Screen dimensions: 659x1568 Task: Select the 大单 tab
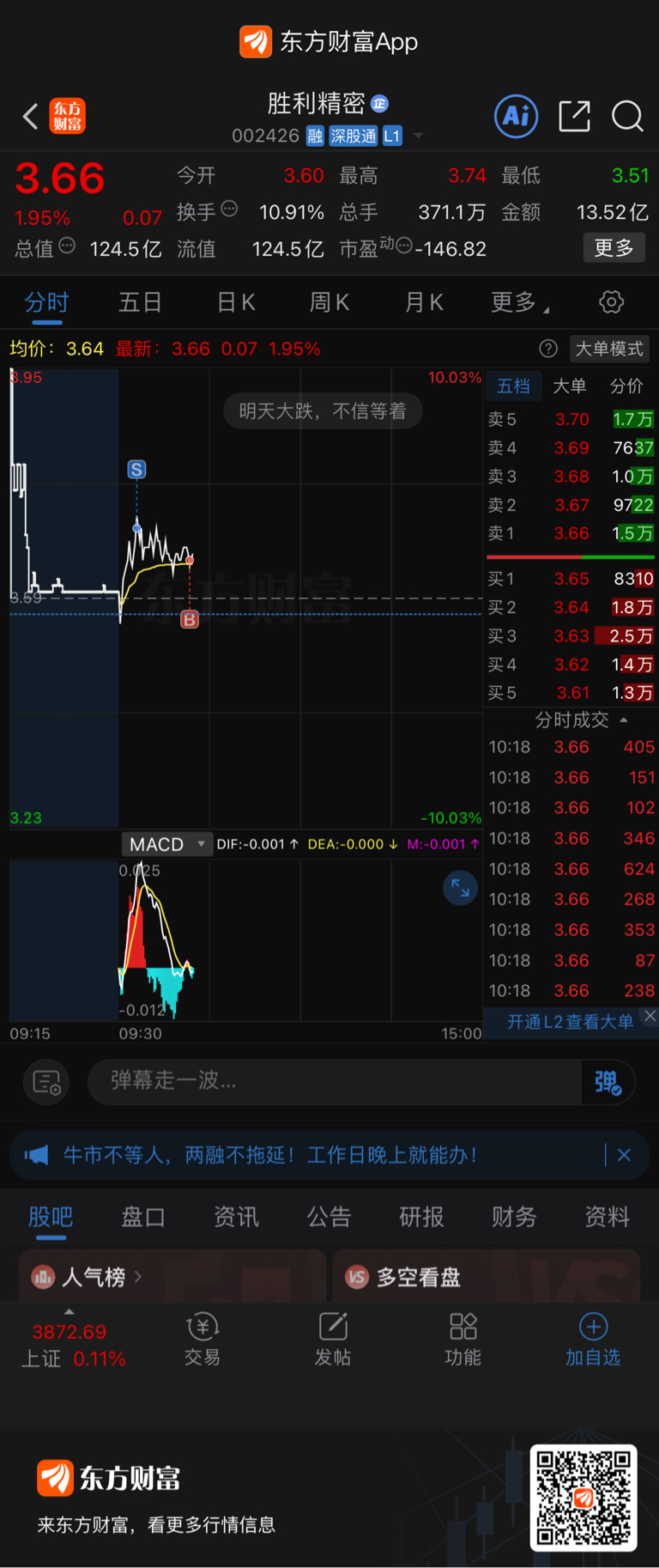tap(569, 386)
